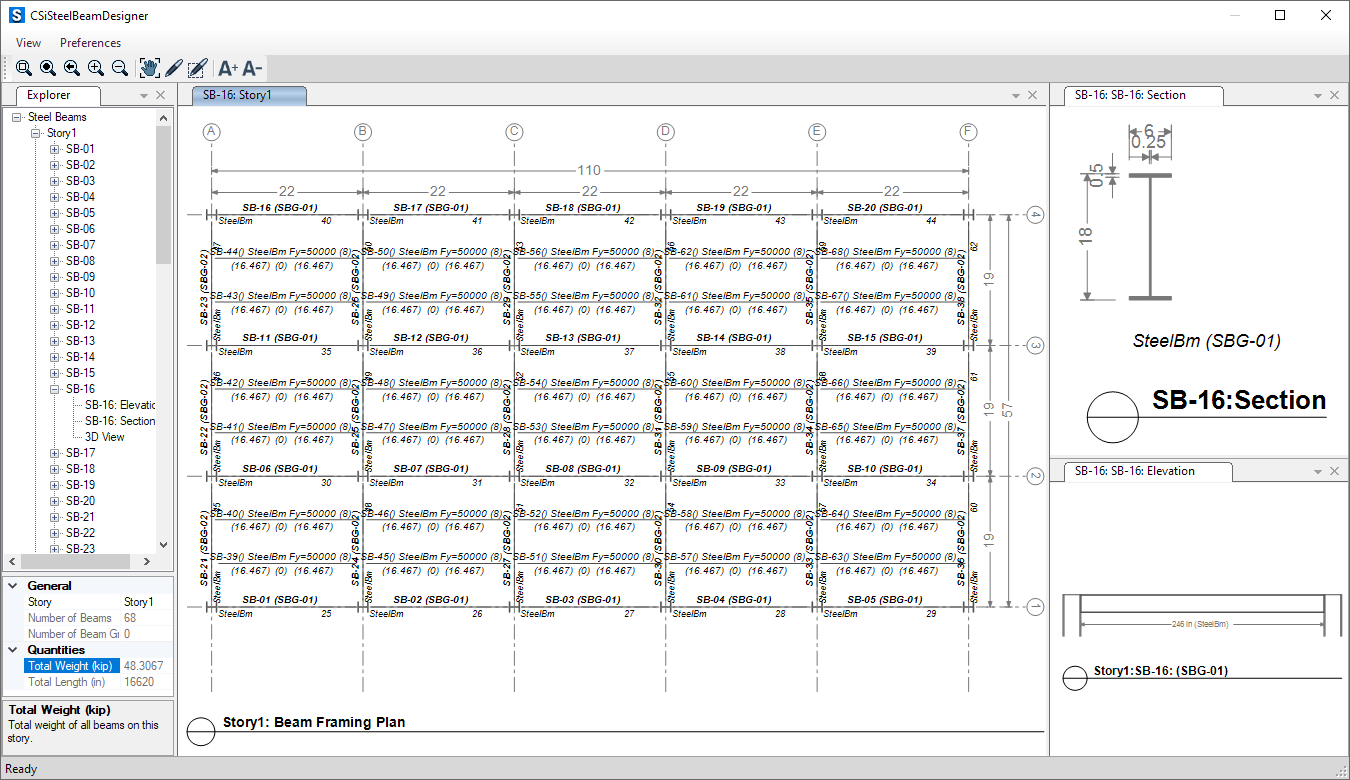Viewport: 1350px width, 780px height.
Task: Select the Rubber Band Zoom tool
Action: coord(24,68)
